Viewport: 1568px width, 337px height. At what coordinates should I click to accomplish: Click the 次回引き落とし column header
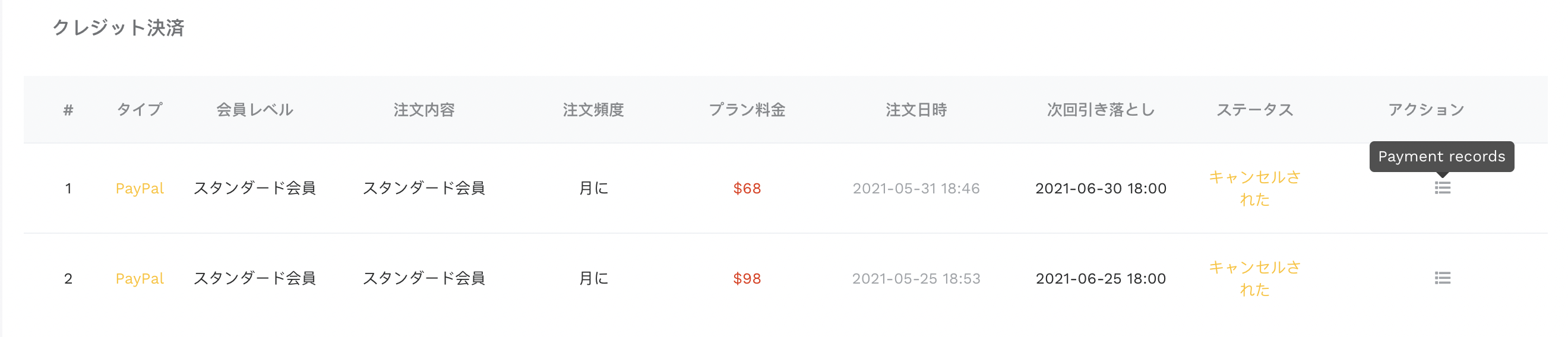point(1101,110)
